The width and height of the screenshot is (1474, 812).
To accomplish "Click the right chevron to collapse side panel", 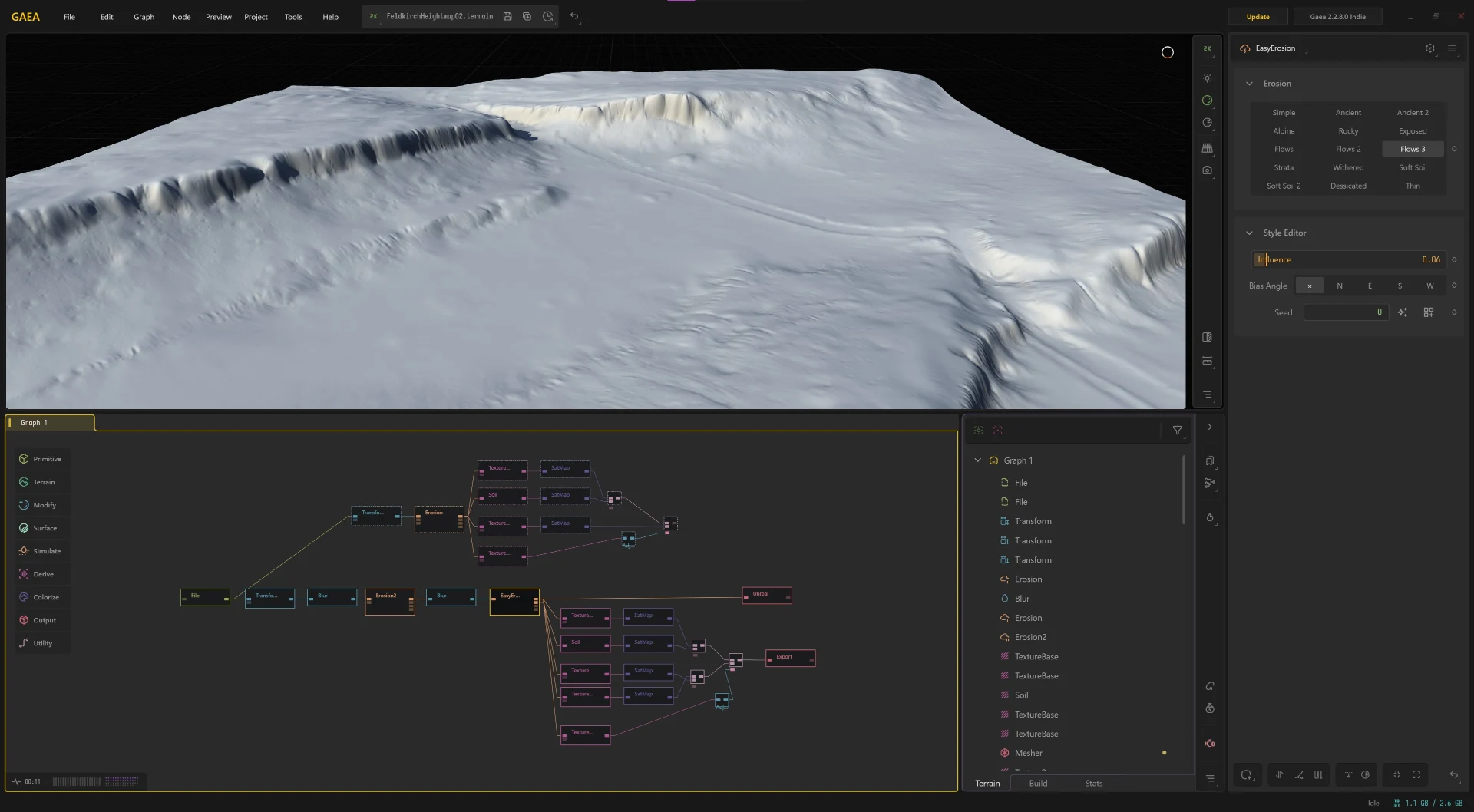I will [x=1209, y=427].
